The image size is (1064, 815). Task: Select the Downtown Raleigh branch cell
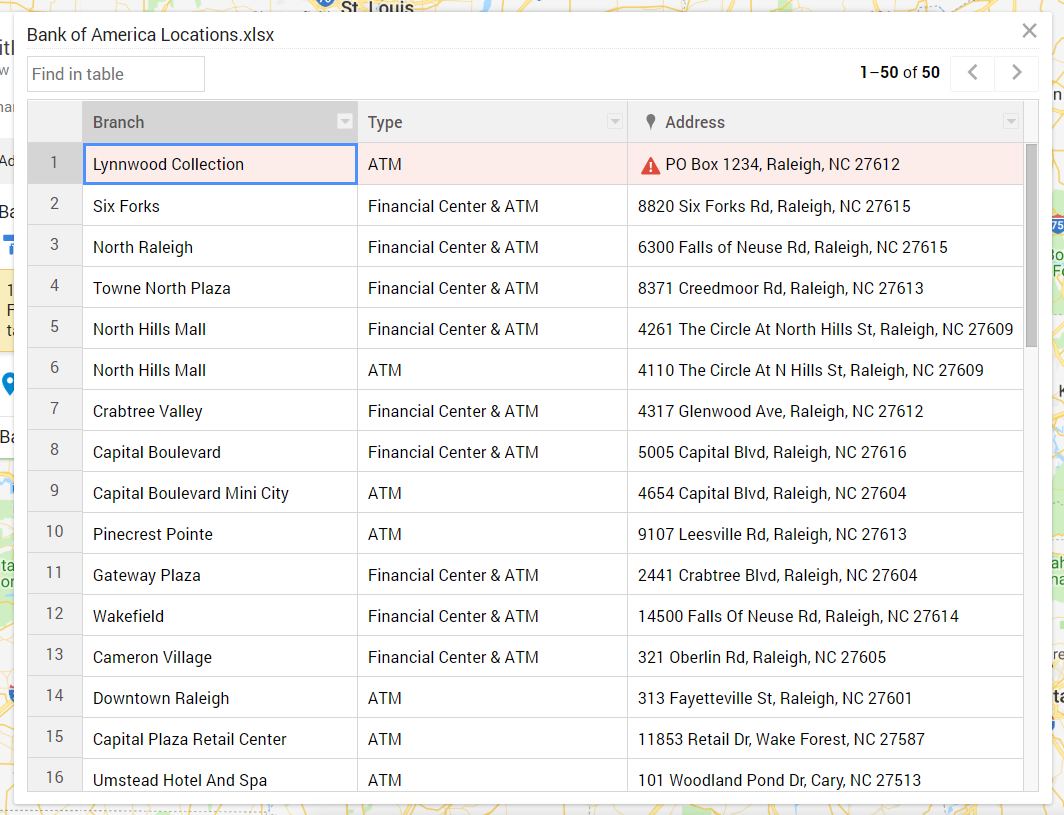[x=220, y=698]
